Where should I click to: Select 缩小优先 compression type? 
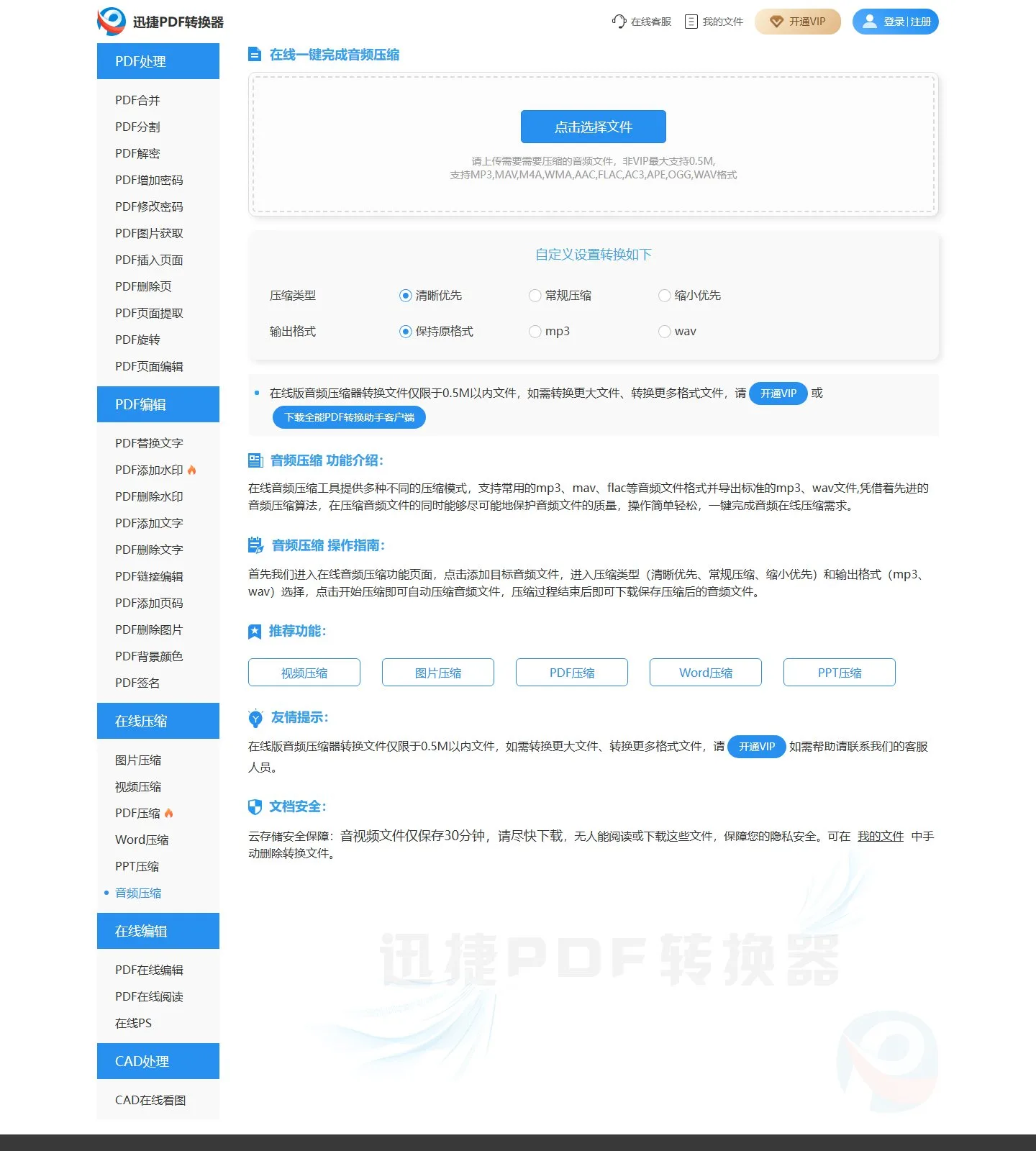tap(665, 296)
